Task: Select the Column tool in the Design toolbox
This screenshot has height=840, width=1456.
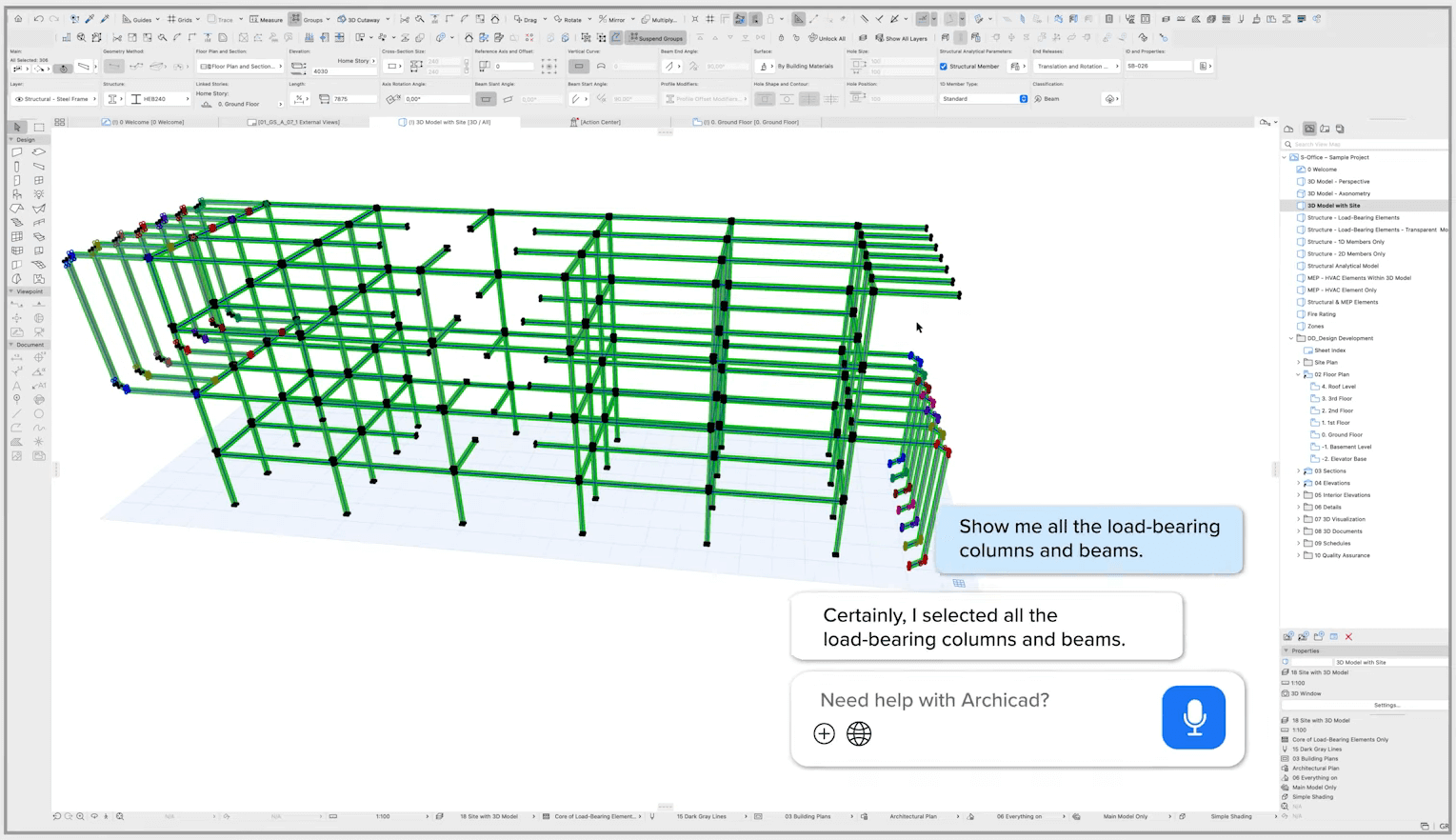Action: (17, 167)
